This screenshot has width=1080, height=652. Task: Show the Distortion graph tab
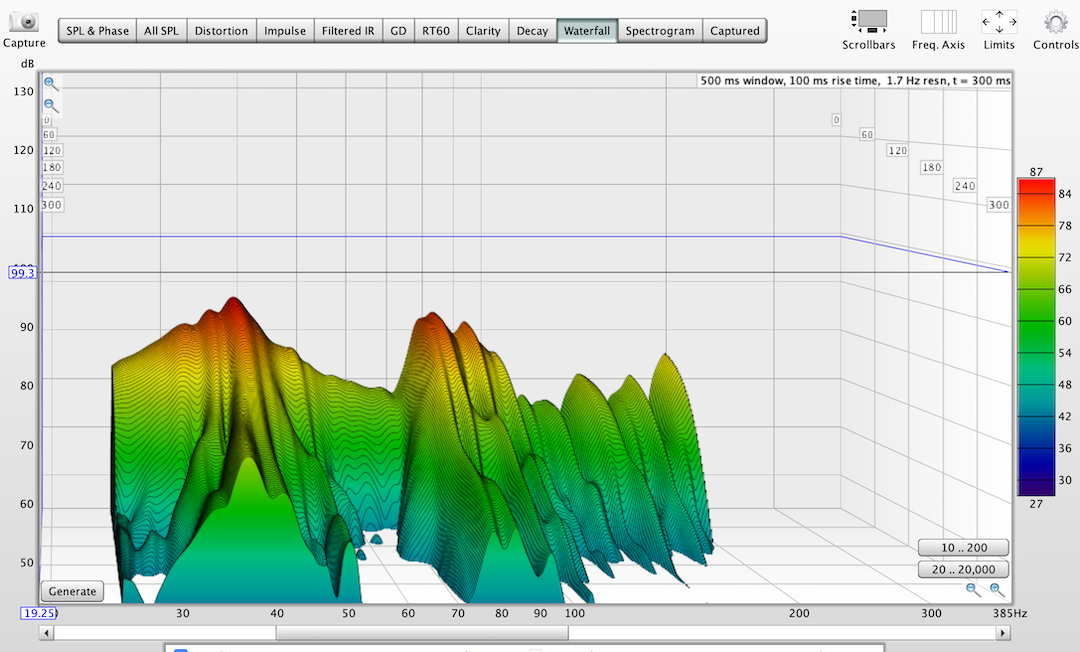(x=221, y=31)
